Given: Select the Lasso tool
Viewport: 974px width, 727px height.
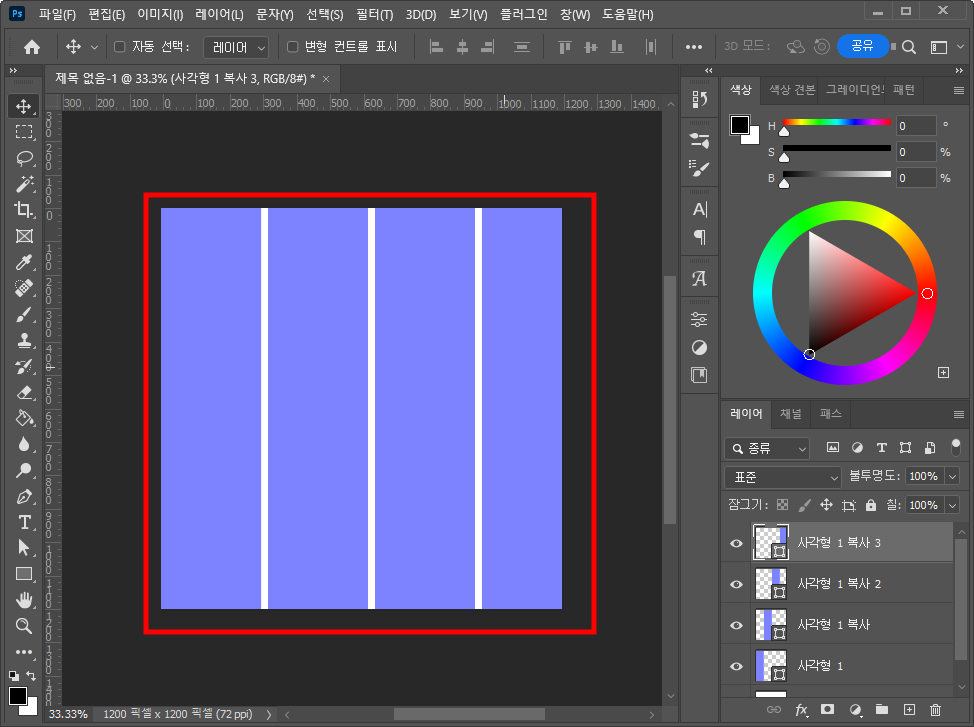Looking at the screenshot, I should coord(24,158).
